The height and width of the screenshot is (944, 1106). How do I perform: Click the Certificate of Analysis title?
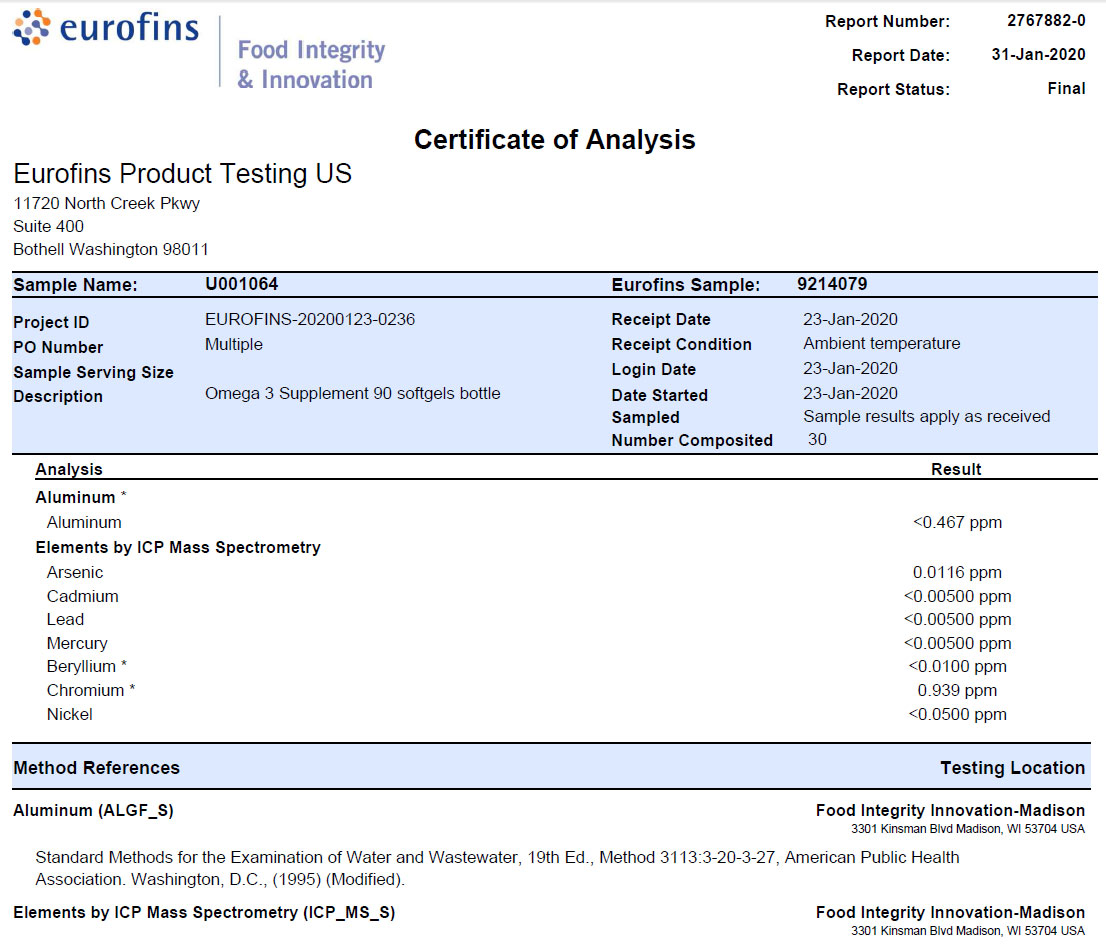553,140
